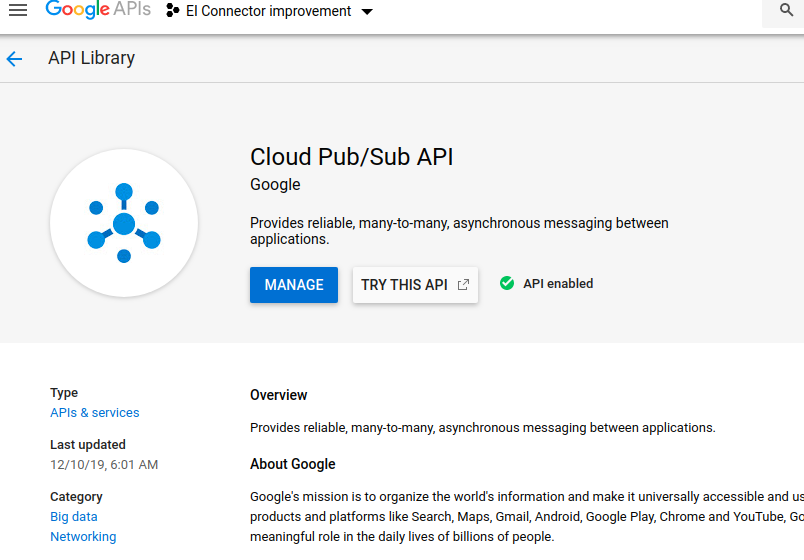Image resolution: width=804 pixels, height=560 pixels.
Task: Click the green API enabled checkmark
Action: coord(507,283)
